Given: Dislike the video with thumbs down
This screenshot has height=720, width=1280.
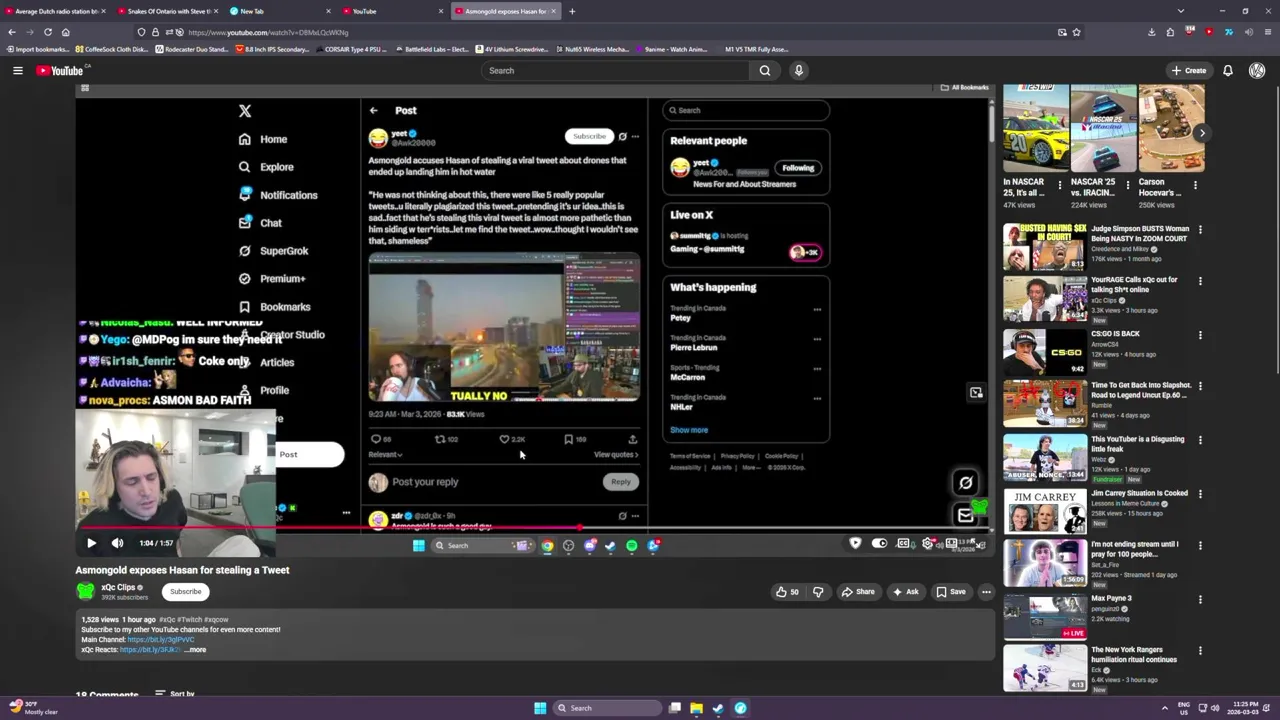Looking at the screenshot, I should (818, 592).
